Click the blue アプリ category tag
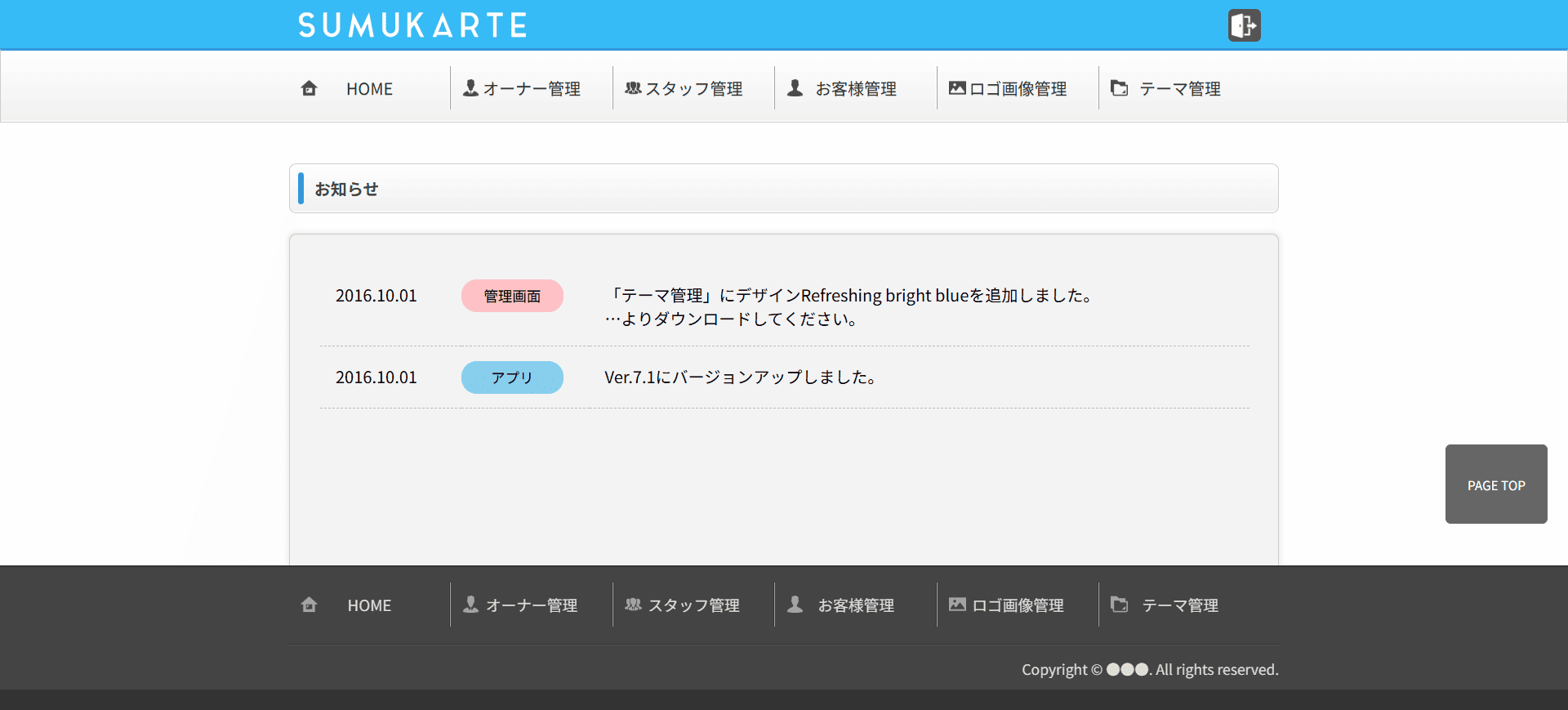The height and width of the screenshot is (710, 1568). click(x=512, y=377)
